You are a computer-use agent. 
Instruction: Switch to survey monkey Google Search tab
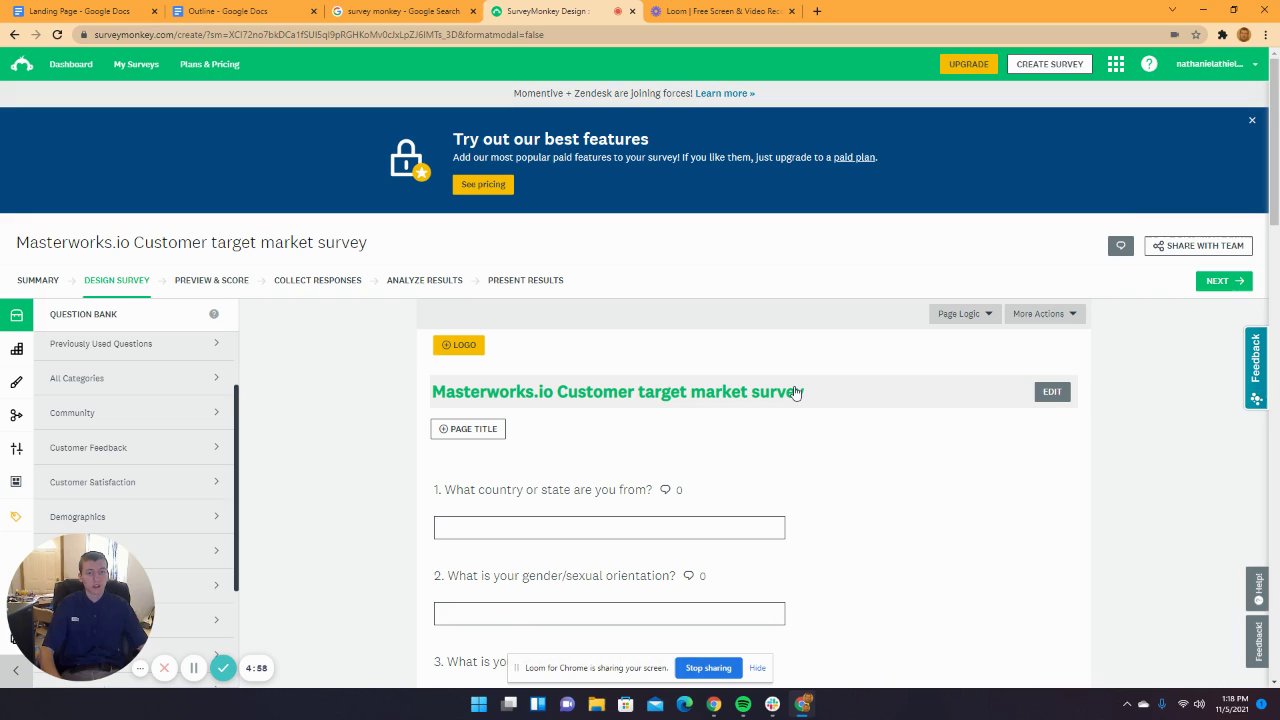[402, 11]
